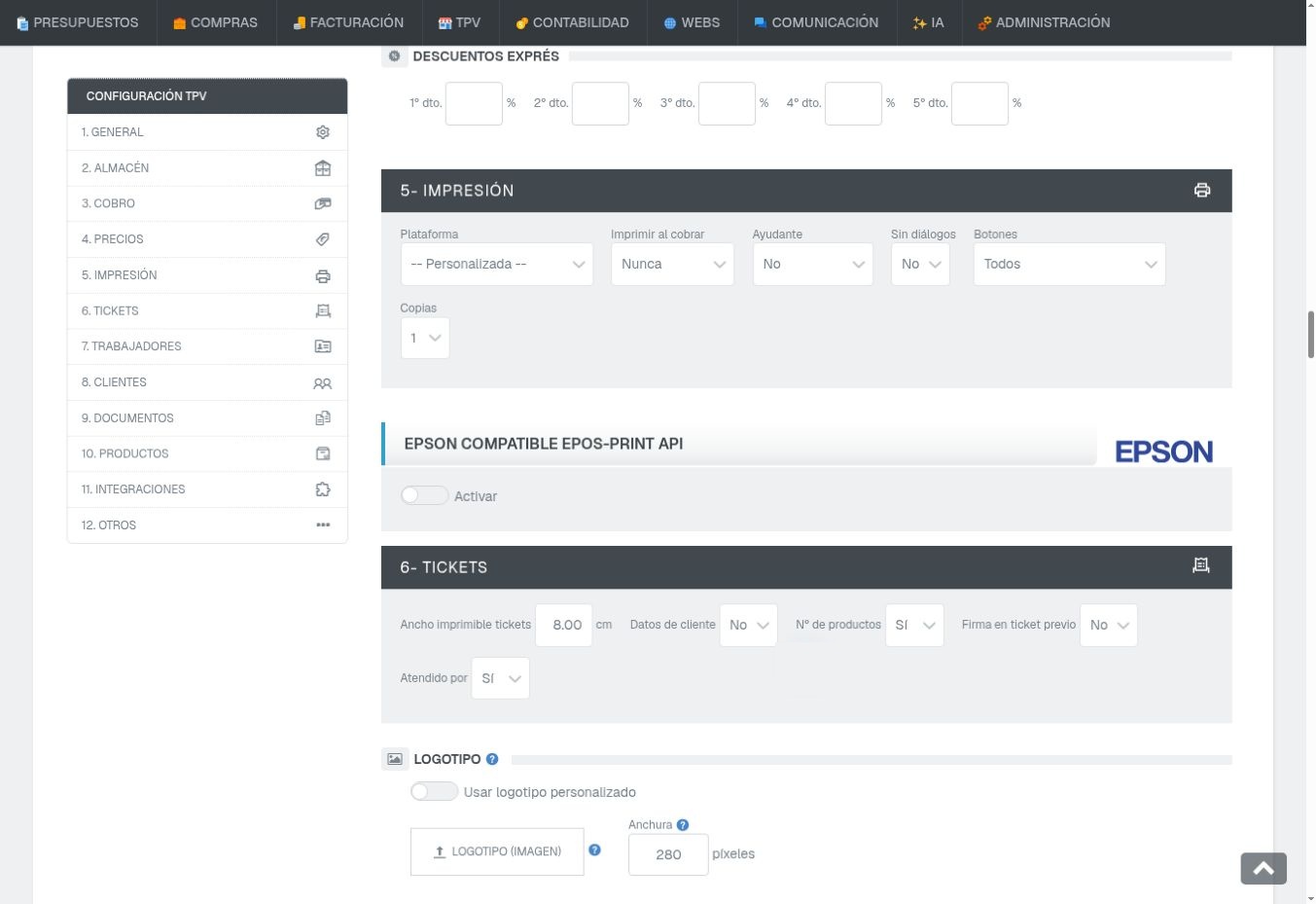
Task: Go to 7. TRABAJADORES in sidebar
Action: [207, 346]
